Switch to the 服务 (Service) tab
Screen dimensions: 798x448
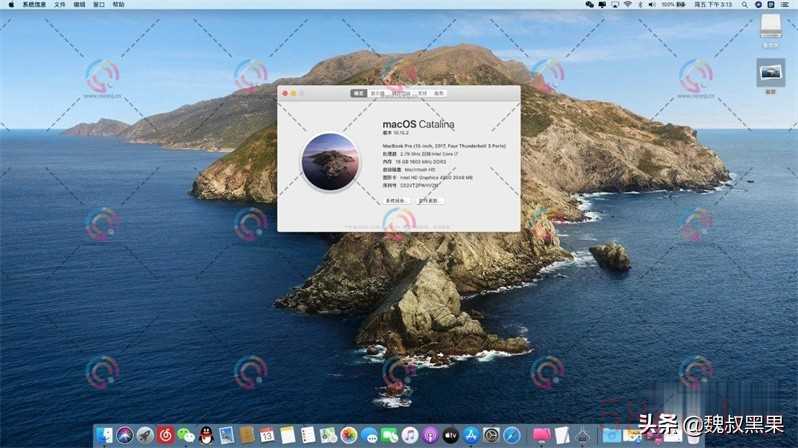(439, 93)
